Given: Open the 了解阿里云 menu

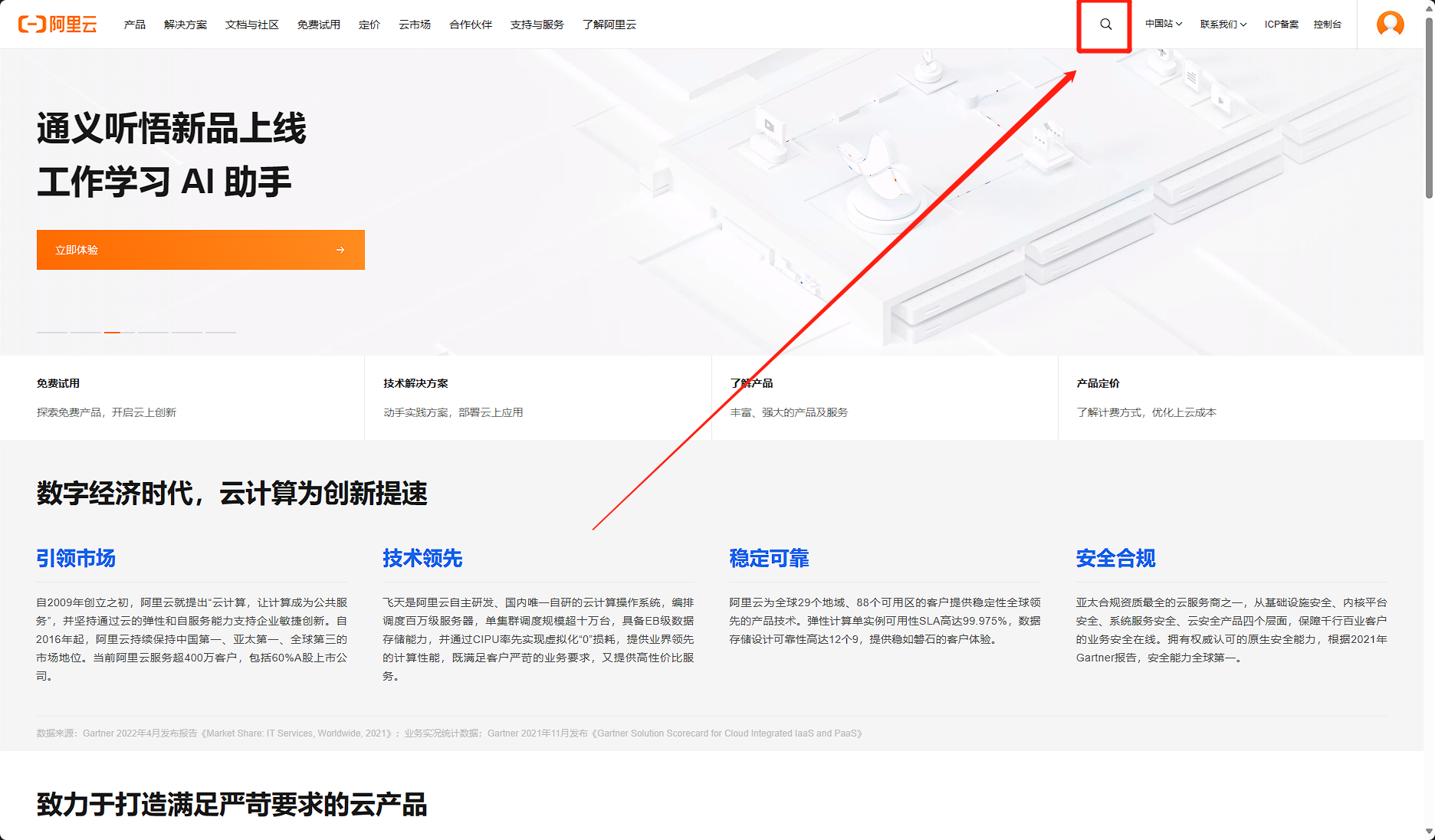Looking at the screenshot, I should [x=609, y=25].
